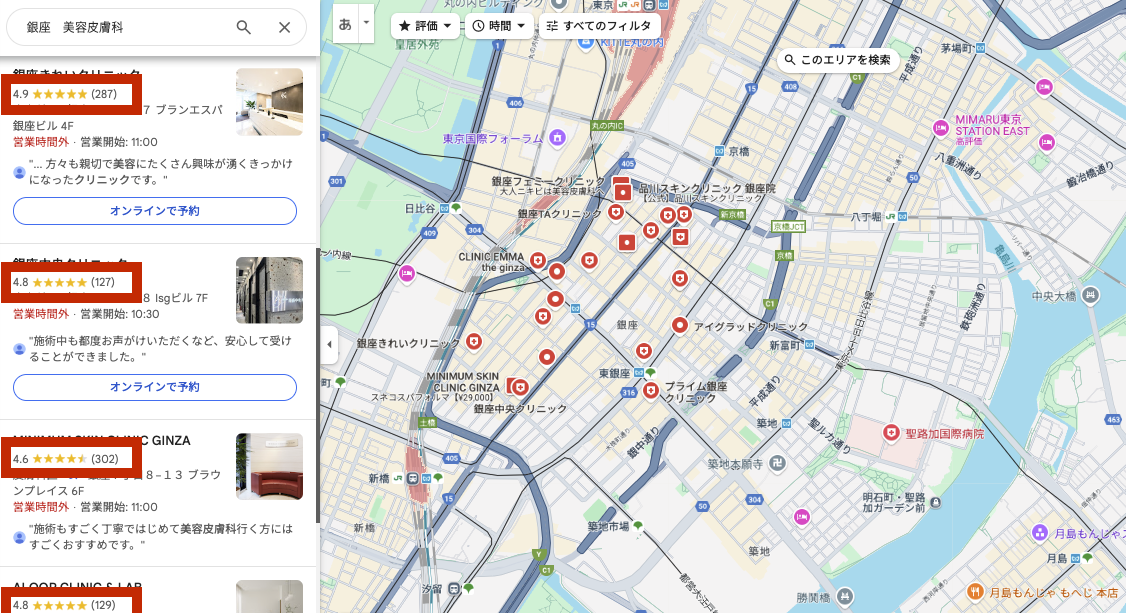Screen dimensions: 1126x613
Task: Click the 勝鬨橋 landmark icon
Action: 845,596
